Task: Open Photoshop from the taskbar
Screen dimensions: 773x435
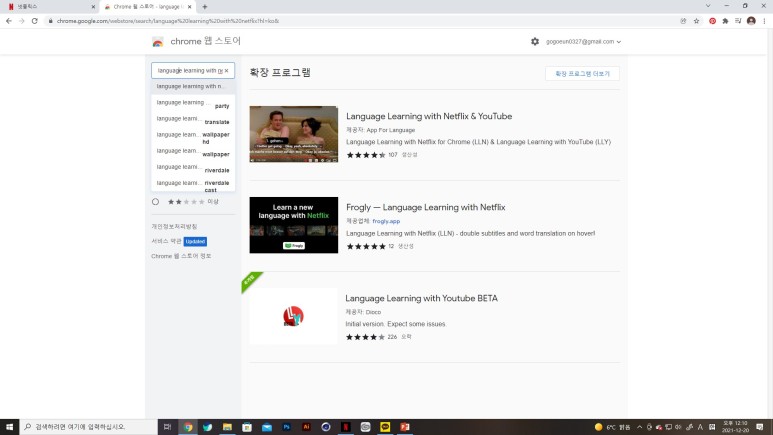Action: 286,427
